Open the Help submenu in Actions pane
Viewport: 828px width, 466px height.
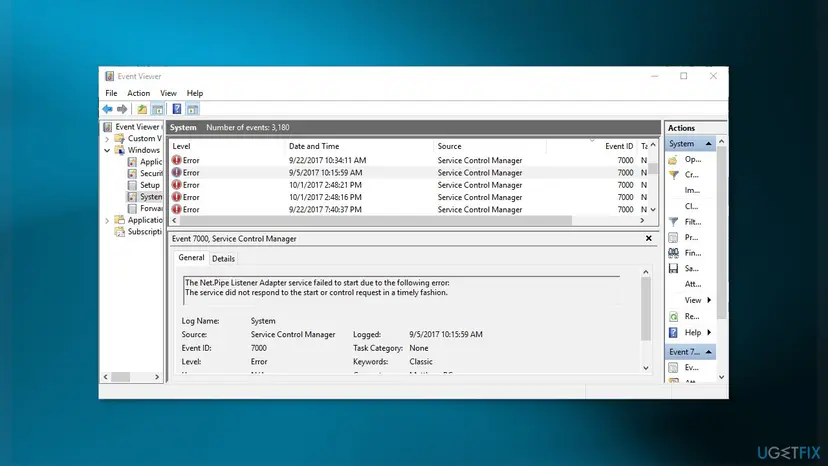click(x=698, y=332)
